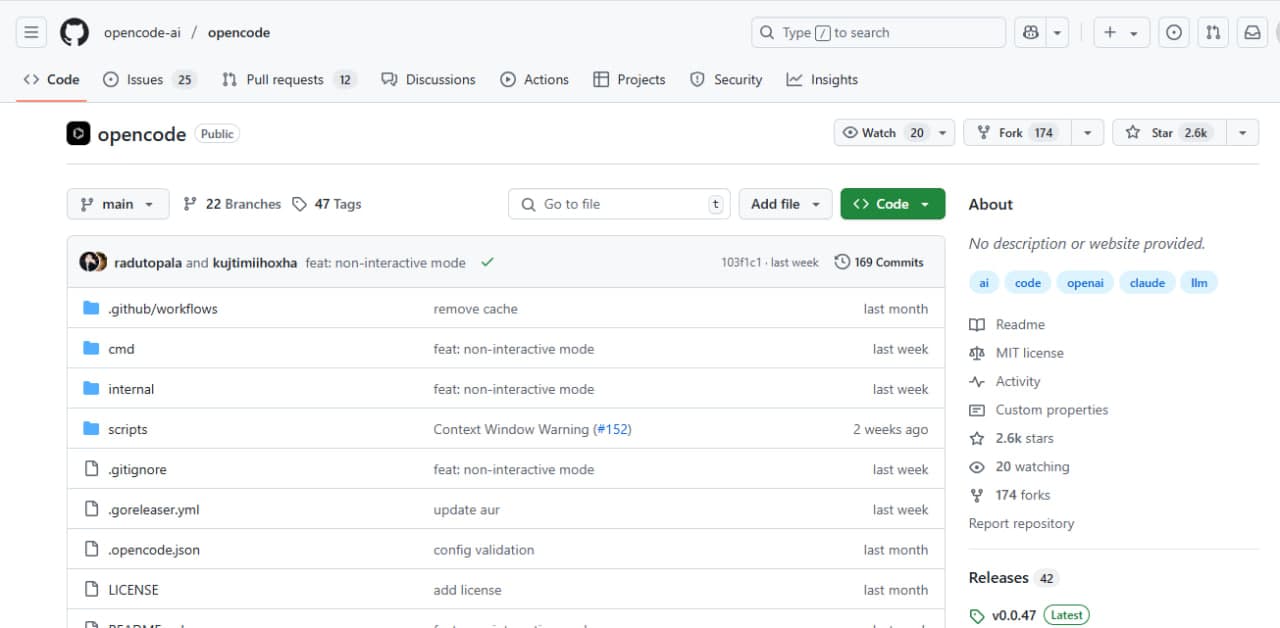Switch to the Pull requests tab

289,80
